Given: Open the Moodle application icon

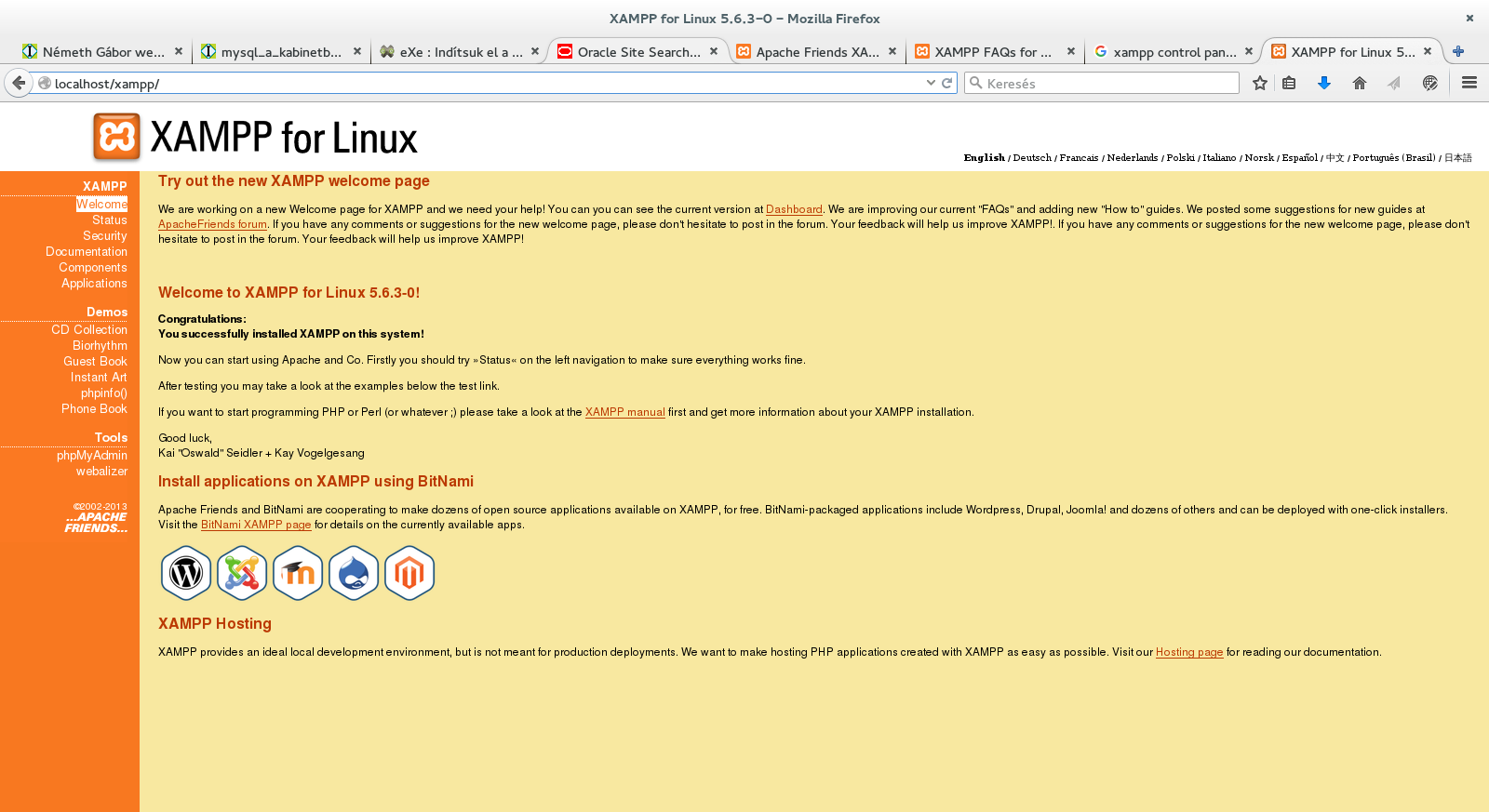Looking at the screenshot, I should [x=298, y=573].
